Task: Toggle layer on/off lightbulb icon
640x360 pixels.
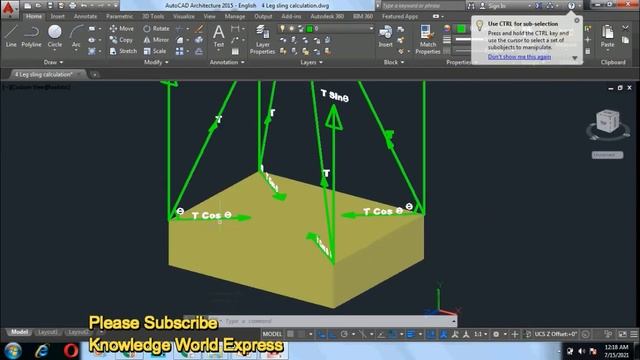Action: [x=282, y=29]
